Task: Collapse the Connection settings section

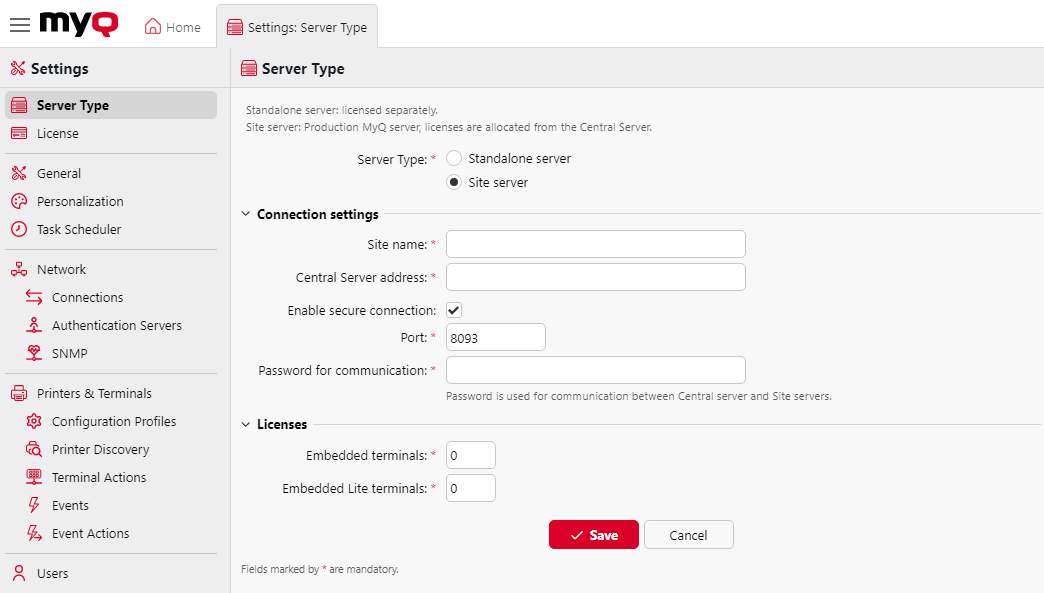Action: pos(245,214)
